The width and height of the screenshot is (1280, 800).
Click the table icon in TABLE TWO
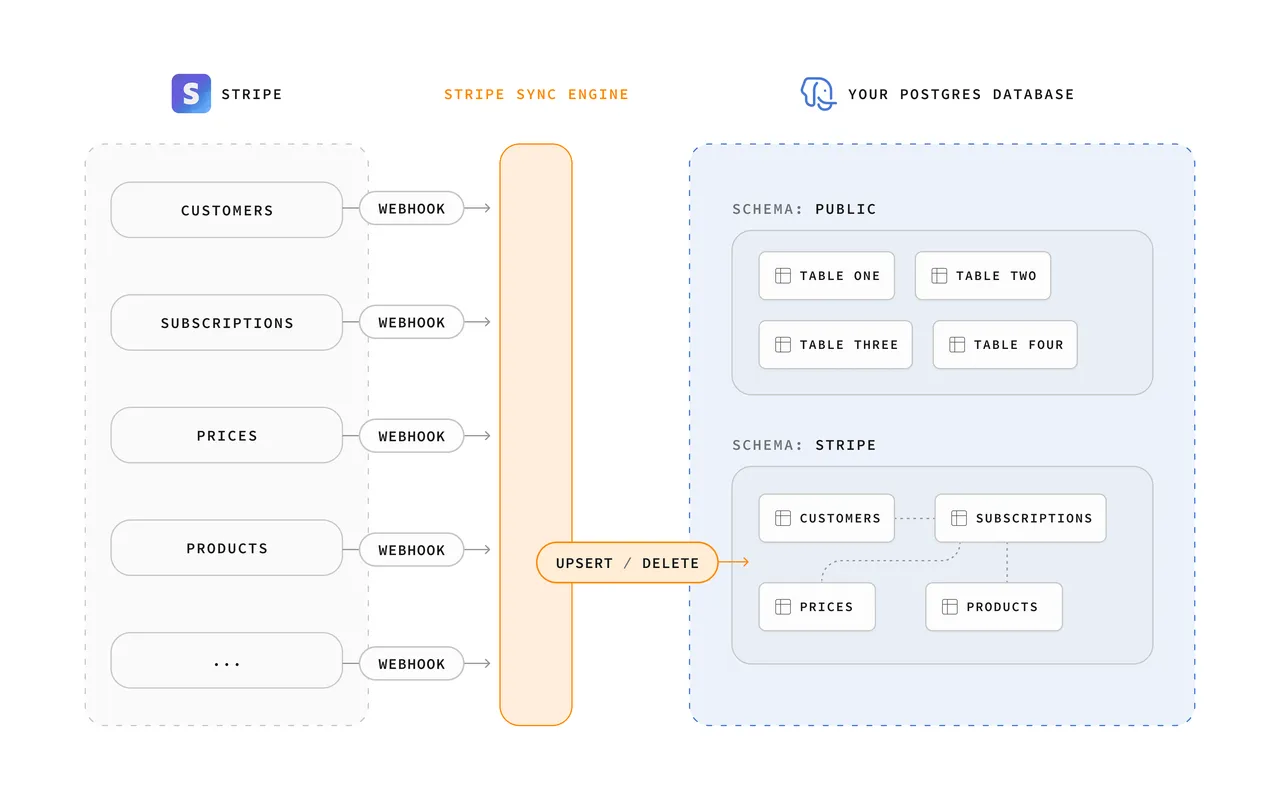939,276
